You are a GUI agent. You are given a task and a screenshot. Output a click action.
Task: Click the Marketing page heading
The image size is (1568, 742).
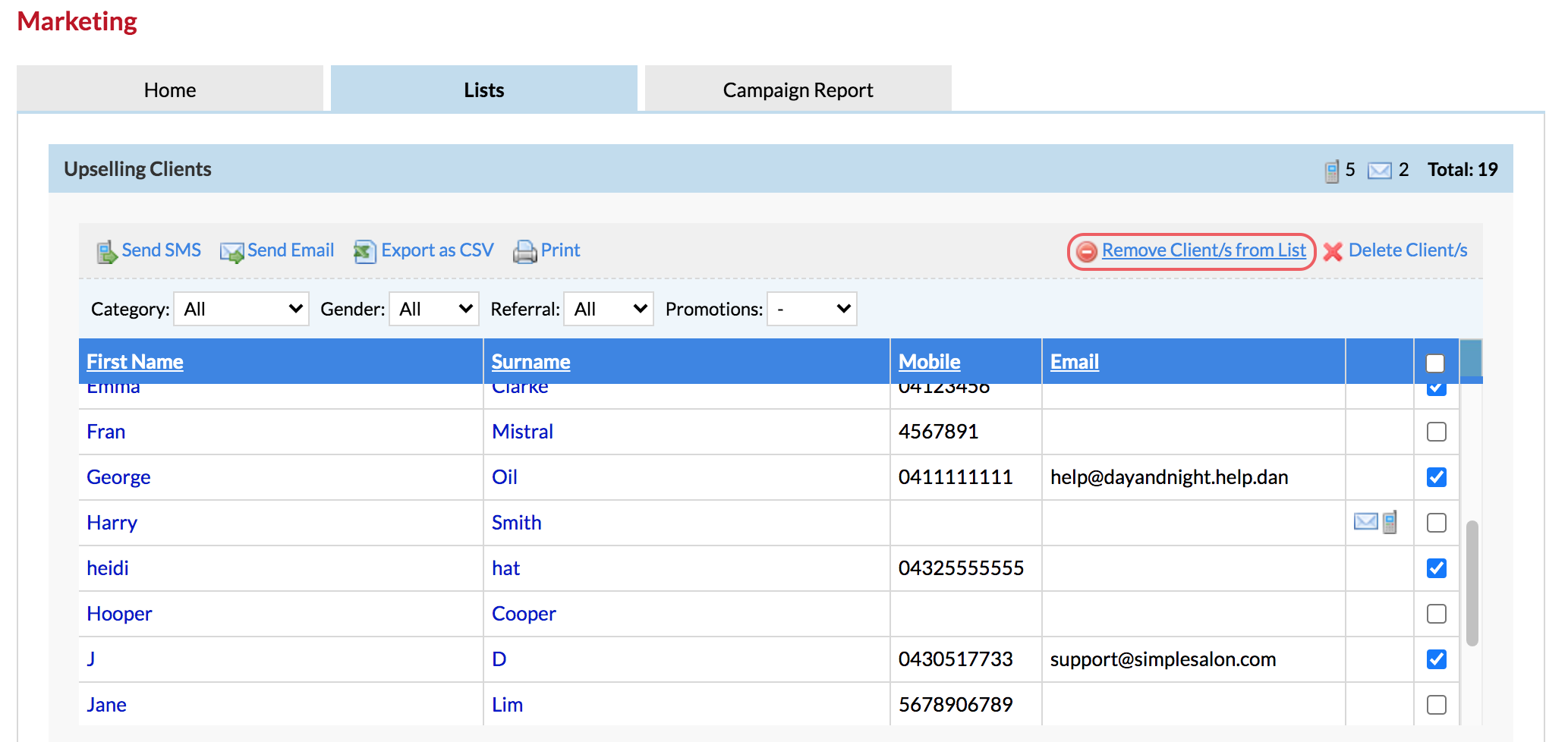click(77, 21)
